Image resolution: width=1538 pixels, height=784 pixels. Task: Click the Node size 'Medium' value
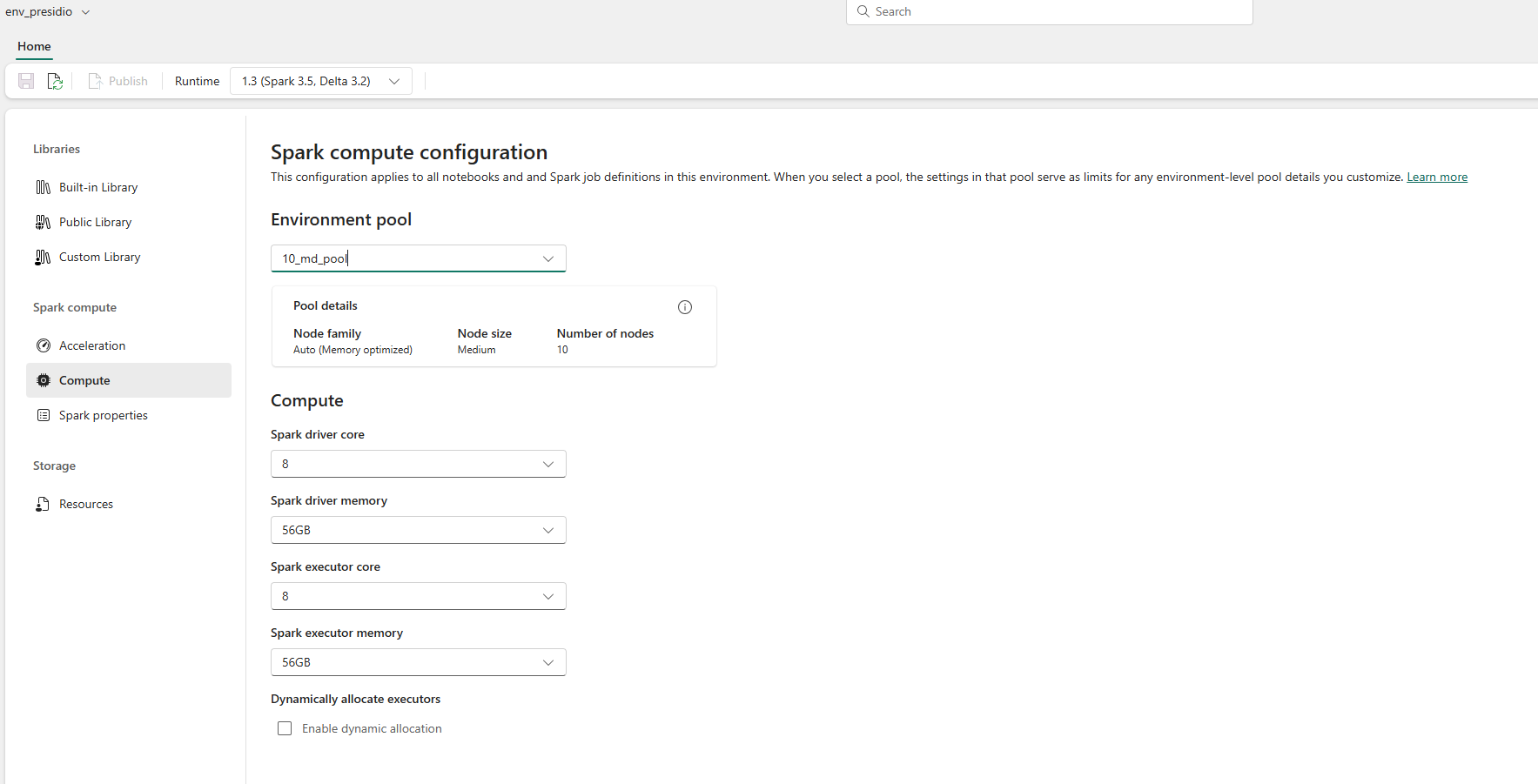(476, 350)
